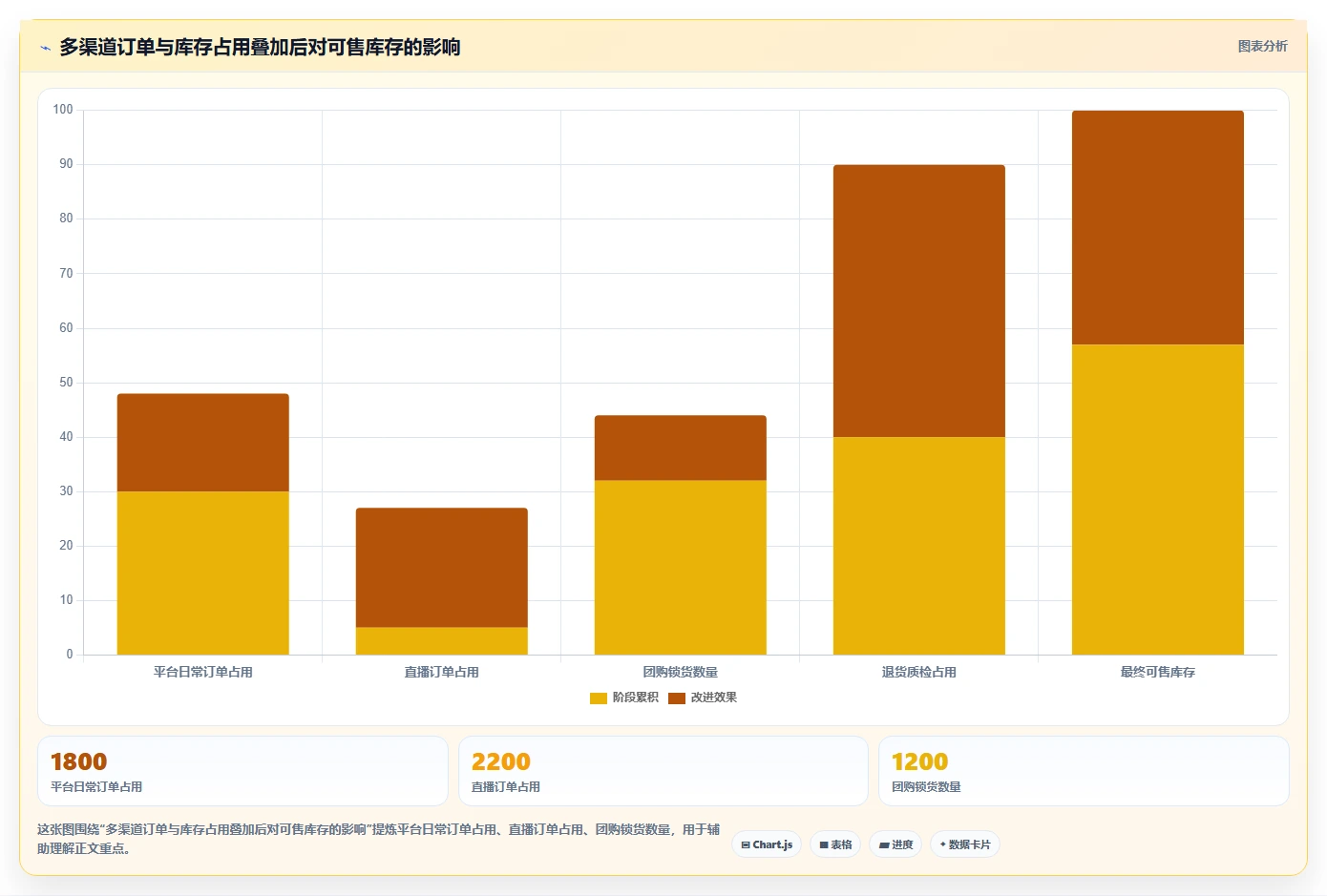Click the brown 改进效果 bar for 团购锁货数量
Screen dimensions: 1327x896
click(x=681, y=448)
